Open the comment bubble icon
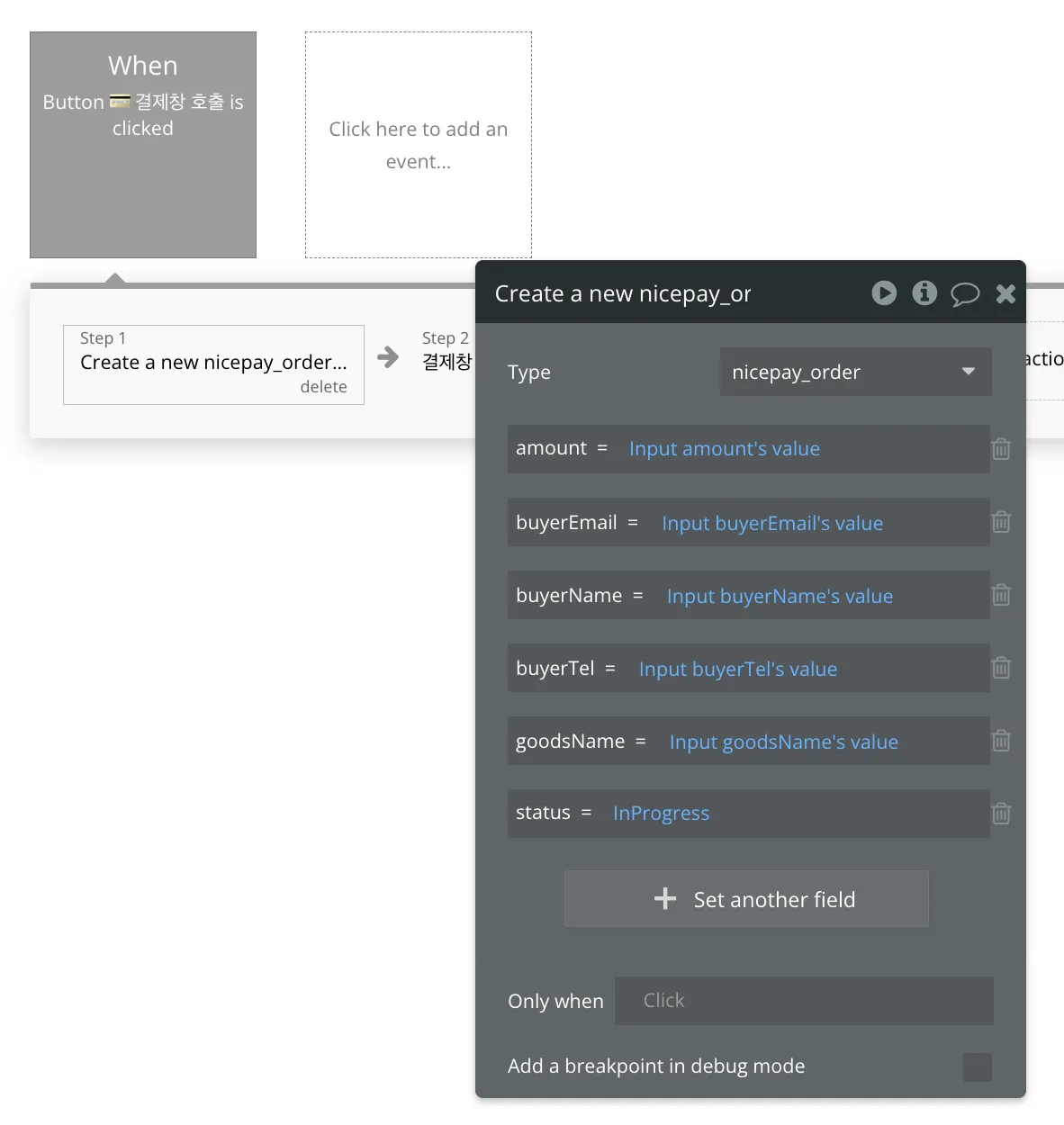Viewport: 1064px width, 1125px height. point(965,294)
